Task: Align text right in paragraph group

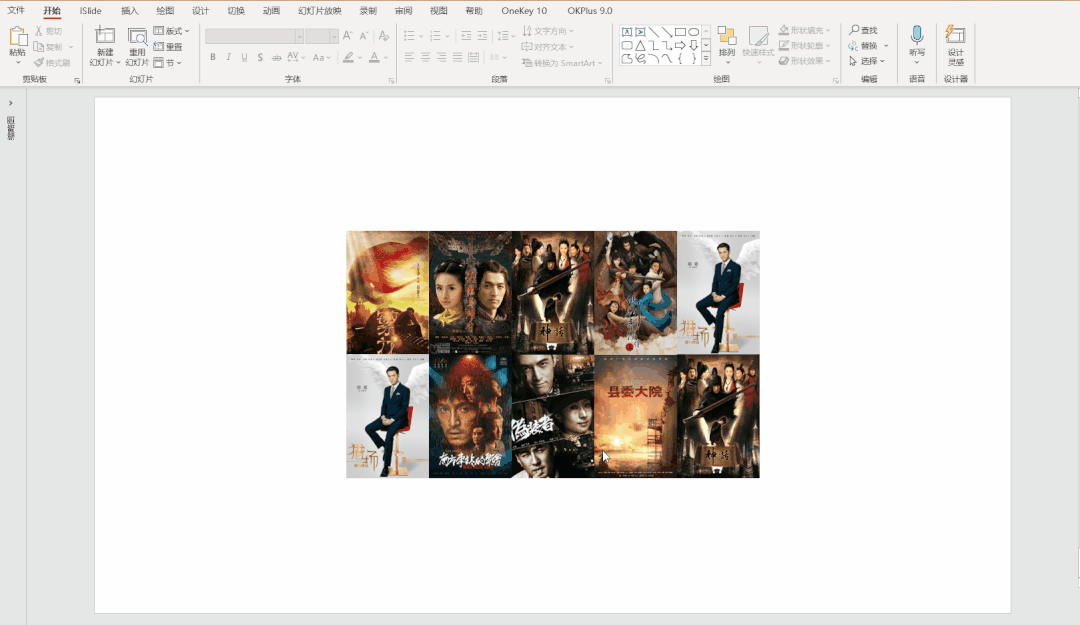Action: tap(442, 57)
